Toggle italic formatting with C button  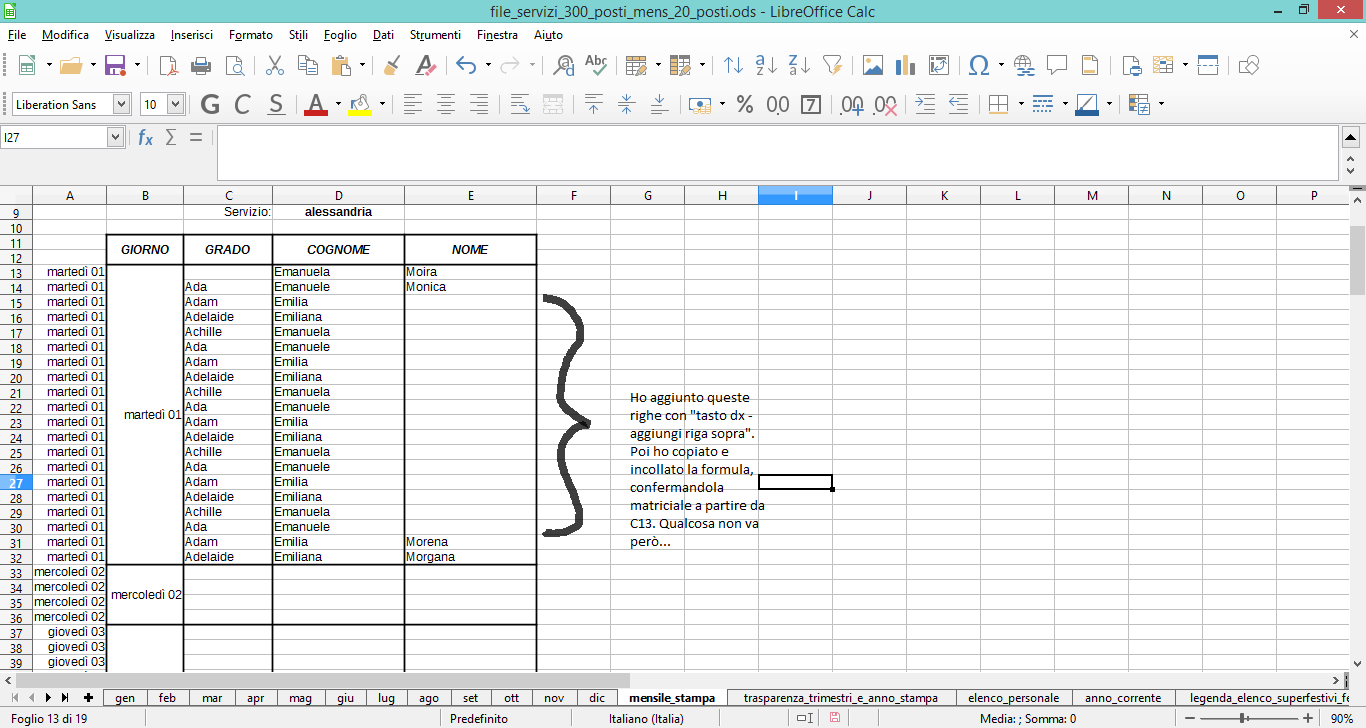pyautogui.click(x=242, y=105)
